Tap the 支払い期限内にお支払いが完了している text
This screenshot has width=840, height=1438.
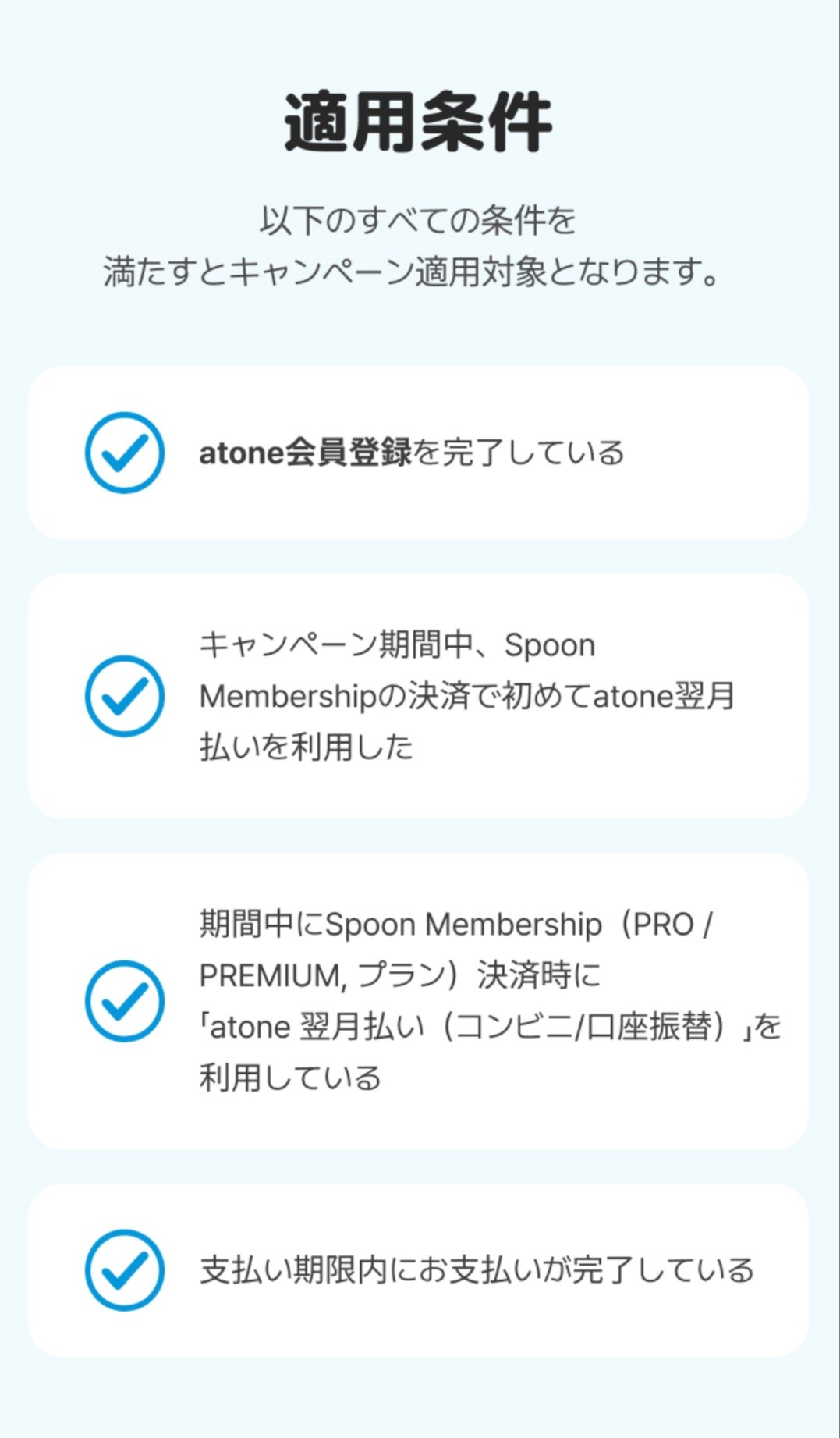477,1270
